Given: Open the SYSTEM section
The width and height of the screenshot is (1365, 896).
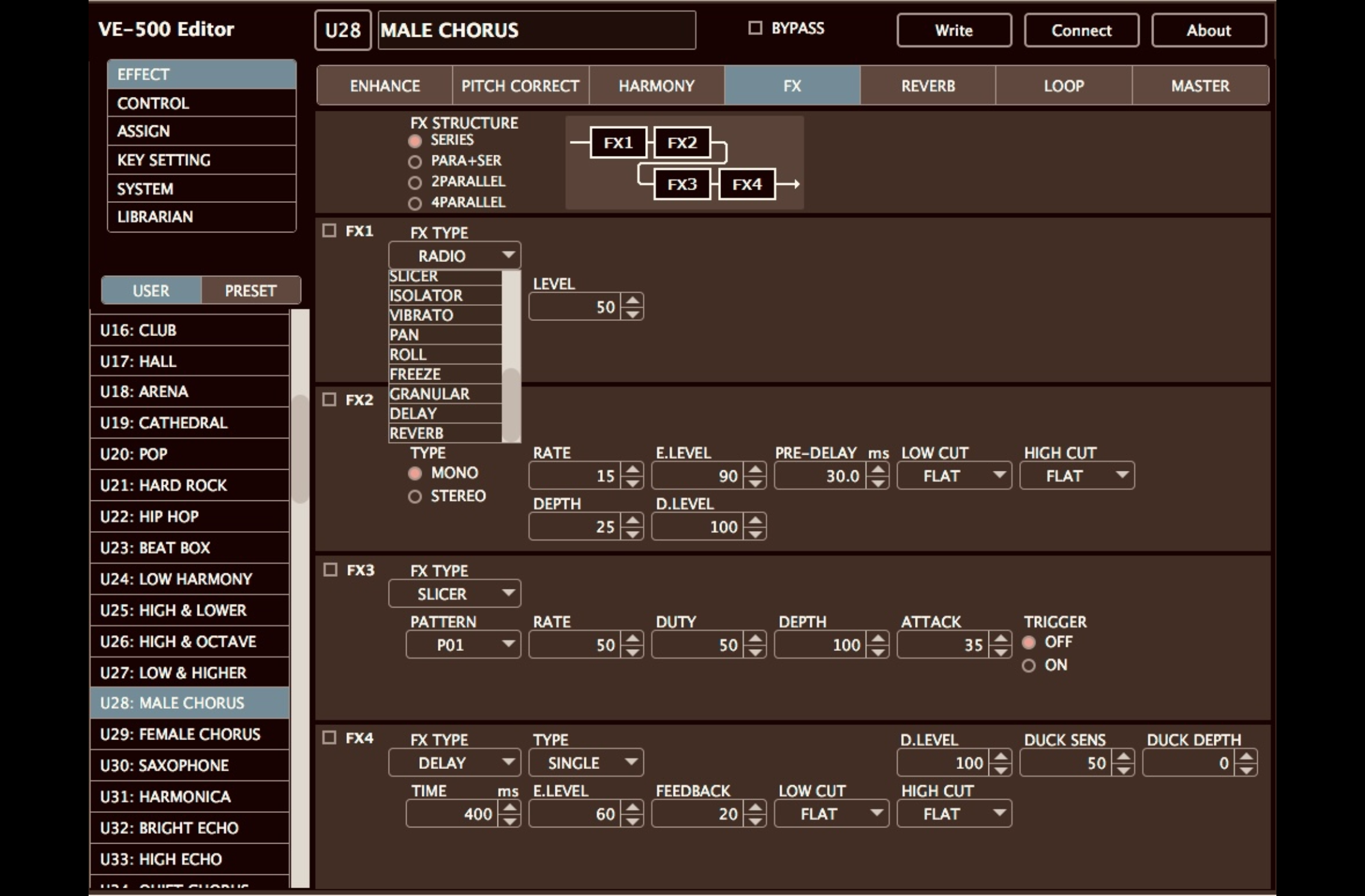Looking at the screenshot, I should tap(202, 188).
